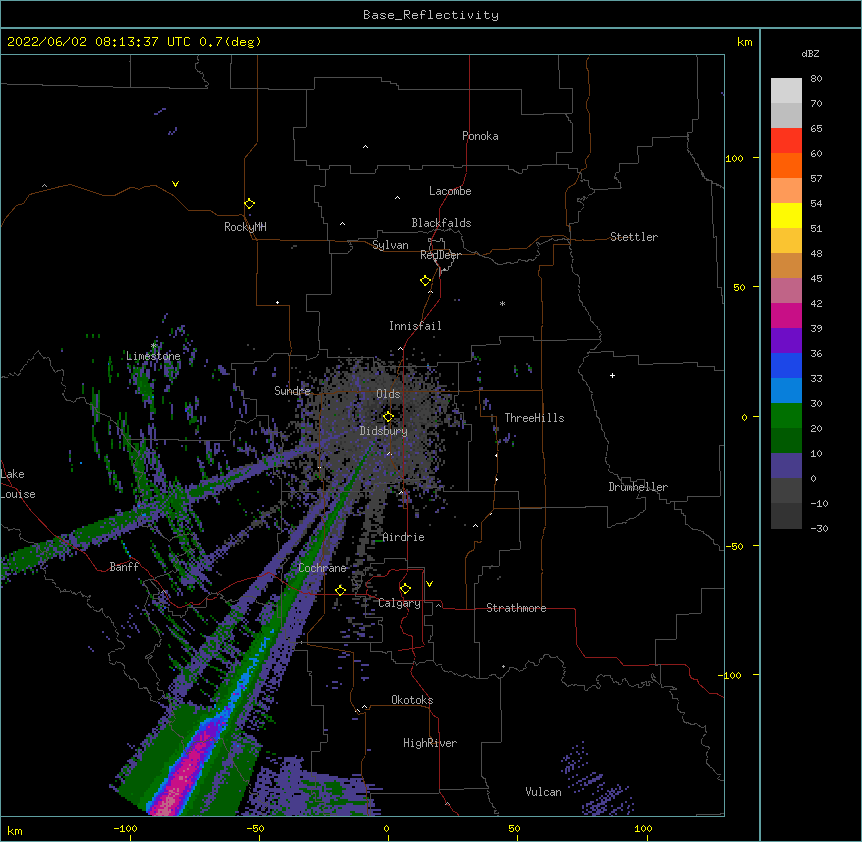
Task: Click the Stettler label
Action: click(x=634, y=237)
